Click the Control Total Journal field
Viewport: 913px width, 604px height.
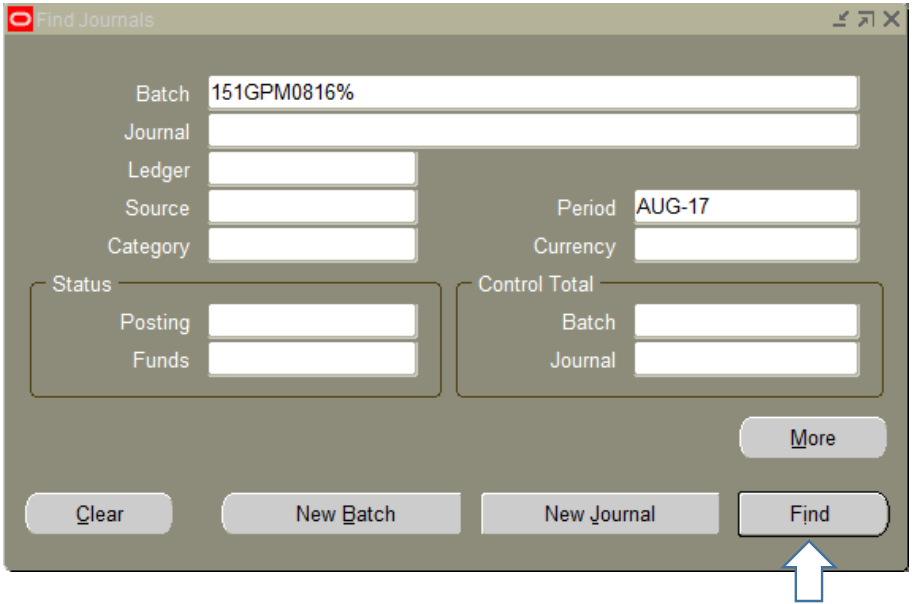pos(746,359)
